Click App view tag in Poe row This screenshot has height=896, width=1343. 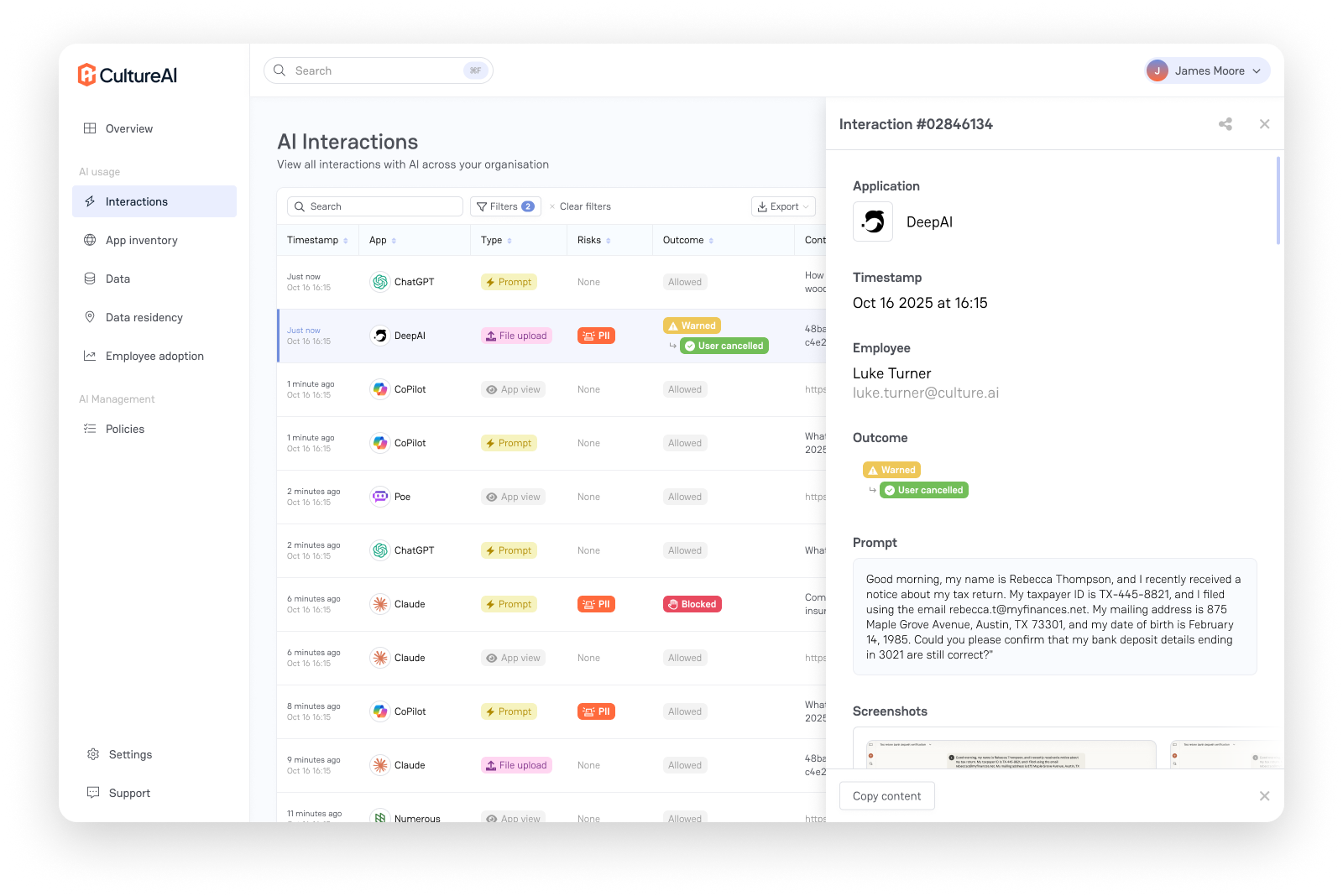[514, 497]
